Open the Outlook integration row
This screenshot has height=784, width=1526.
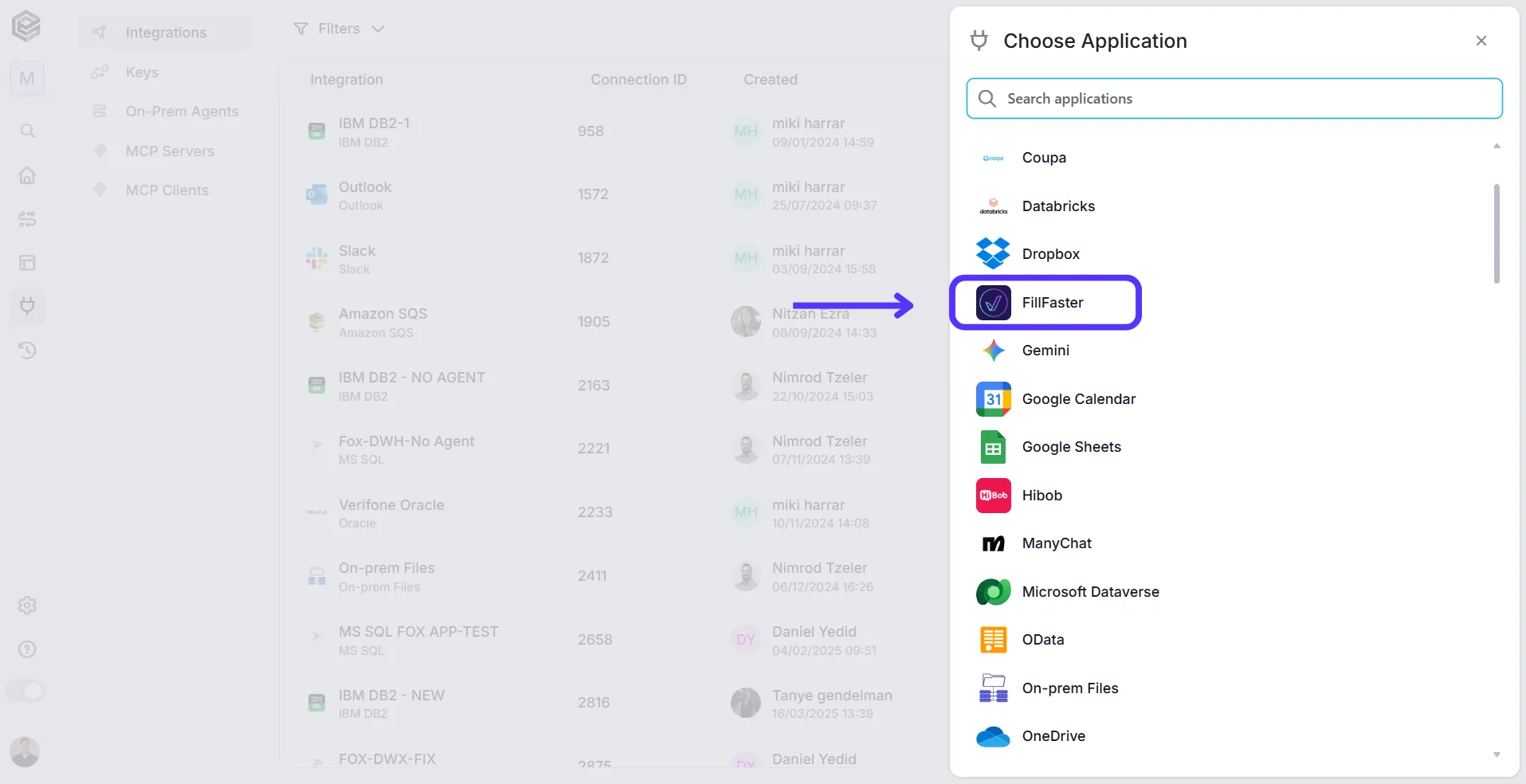(x=614, y=195)
